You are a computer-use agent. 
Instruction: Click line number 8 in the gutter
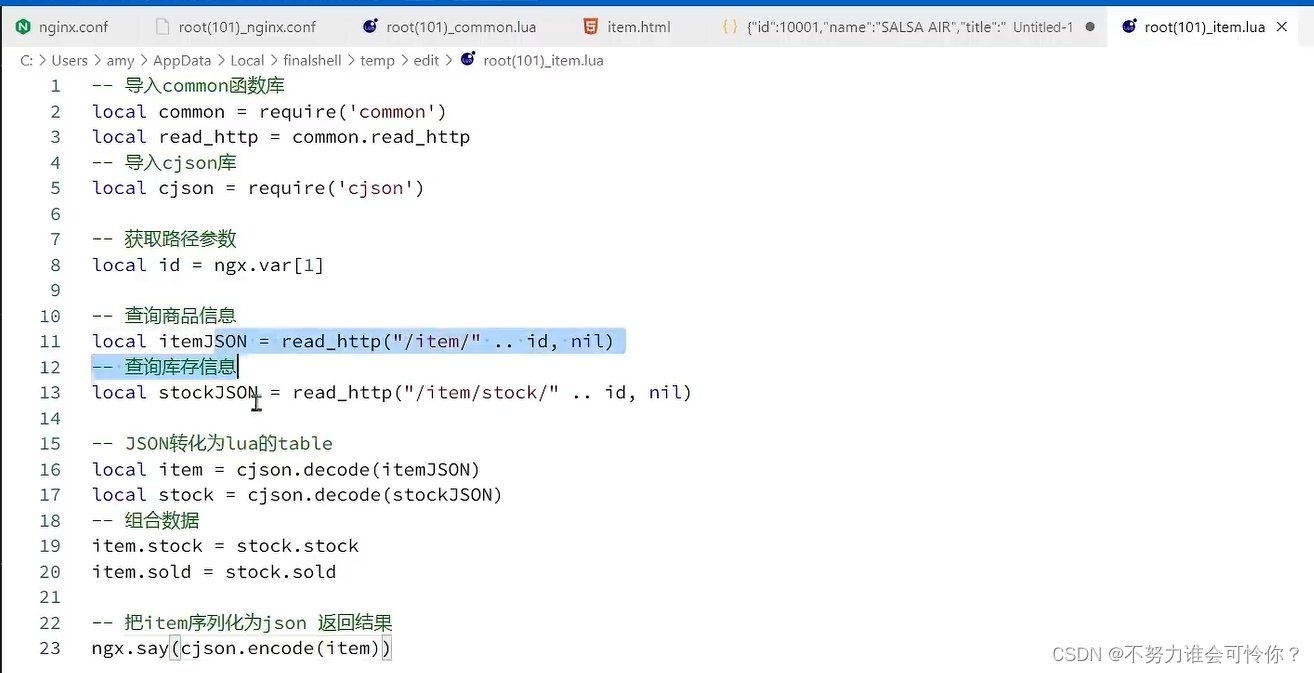click(x=56, y=265)
